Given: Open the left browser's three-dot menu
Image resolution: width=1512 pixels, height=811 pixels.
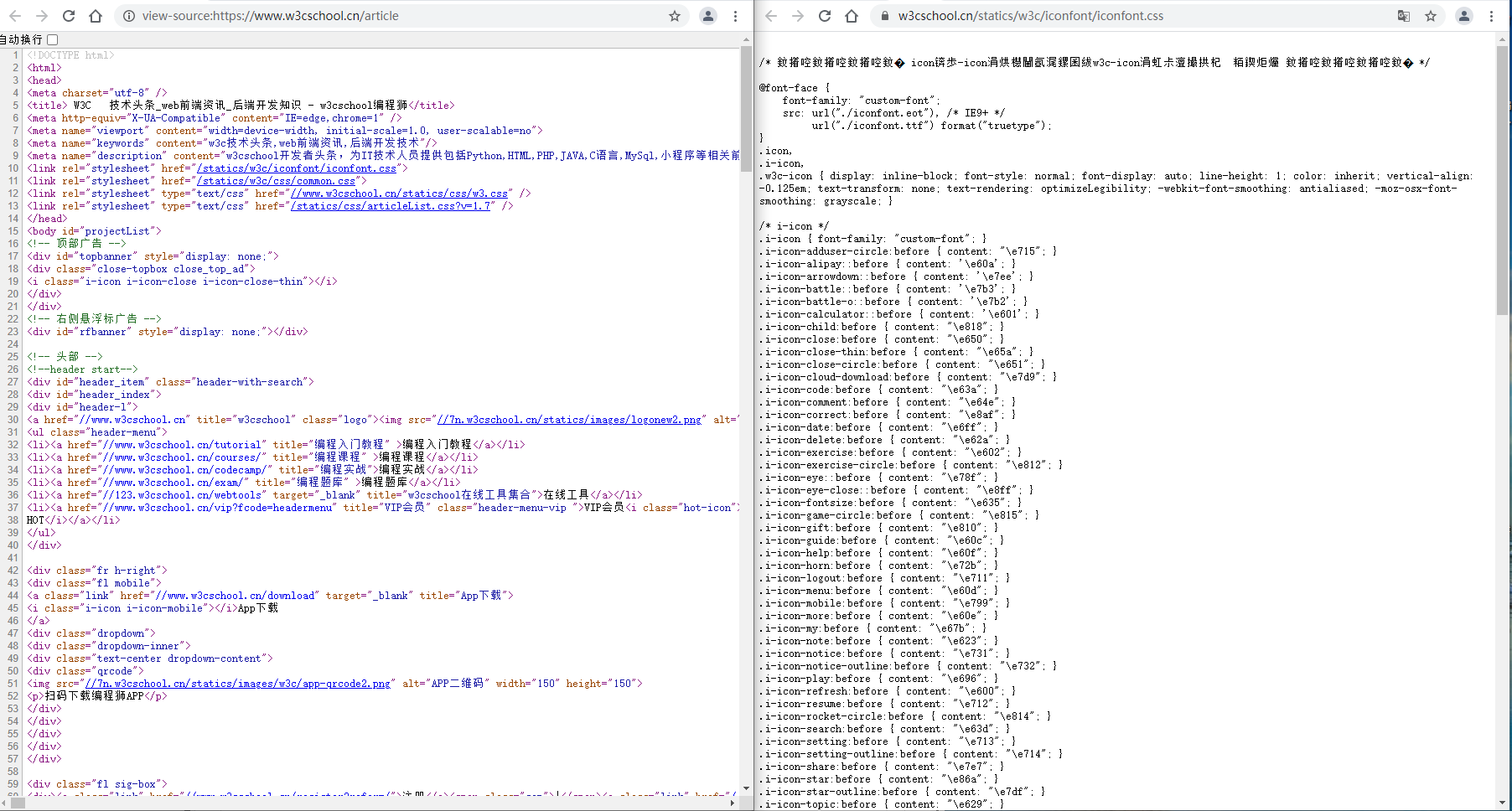Looking at the screenshot, I should coord(735,16).
